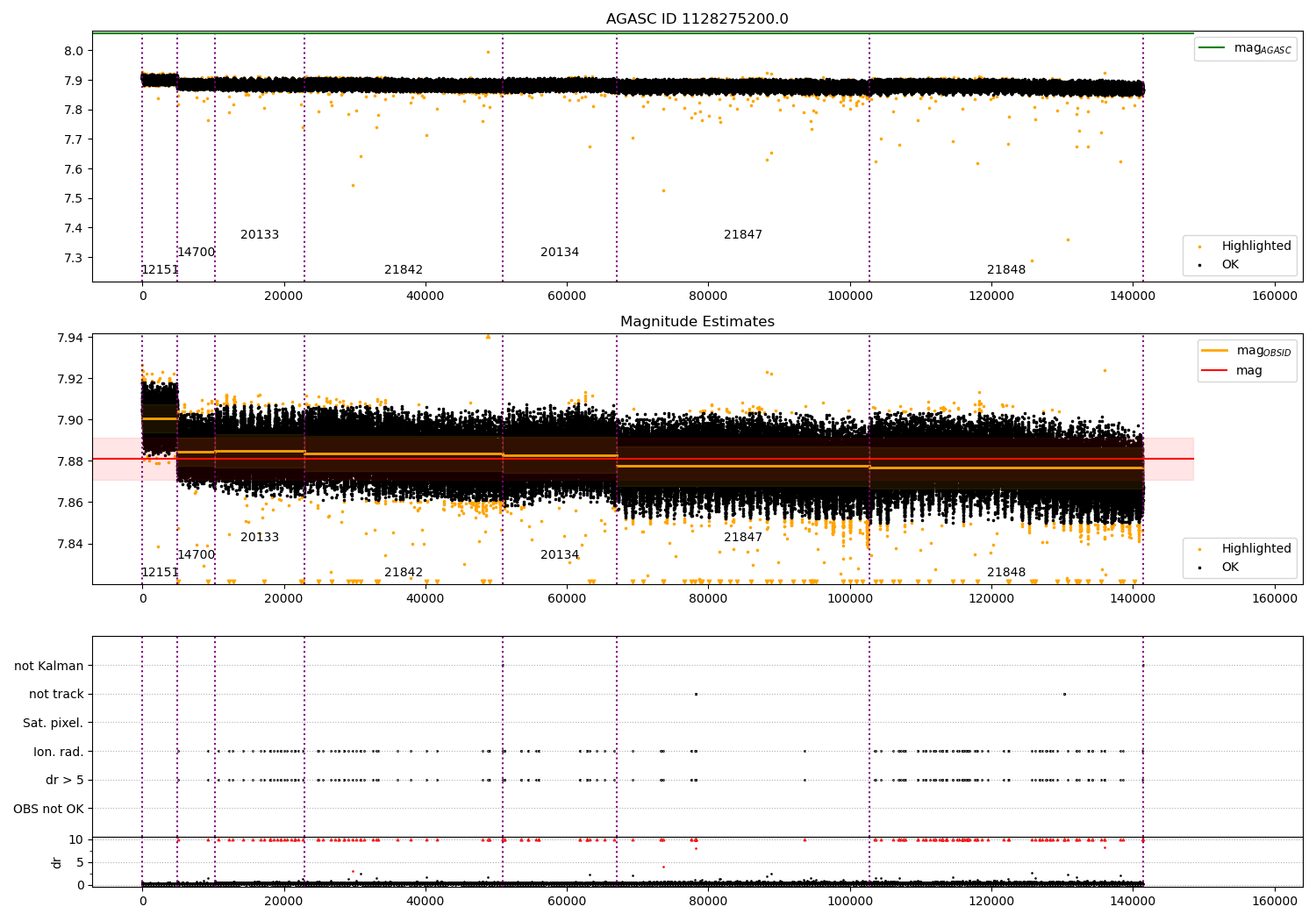Screen dimensions: 1316x921
Task: Click 'OK' in the Magnitude Estimates legend
Action: [x=1219, y=567]
